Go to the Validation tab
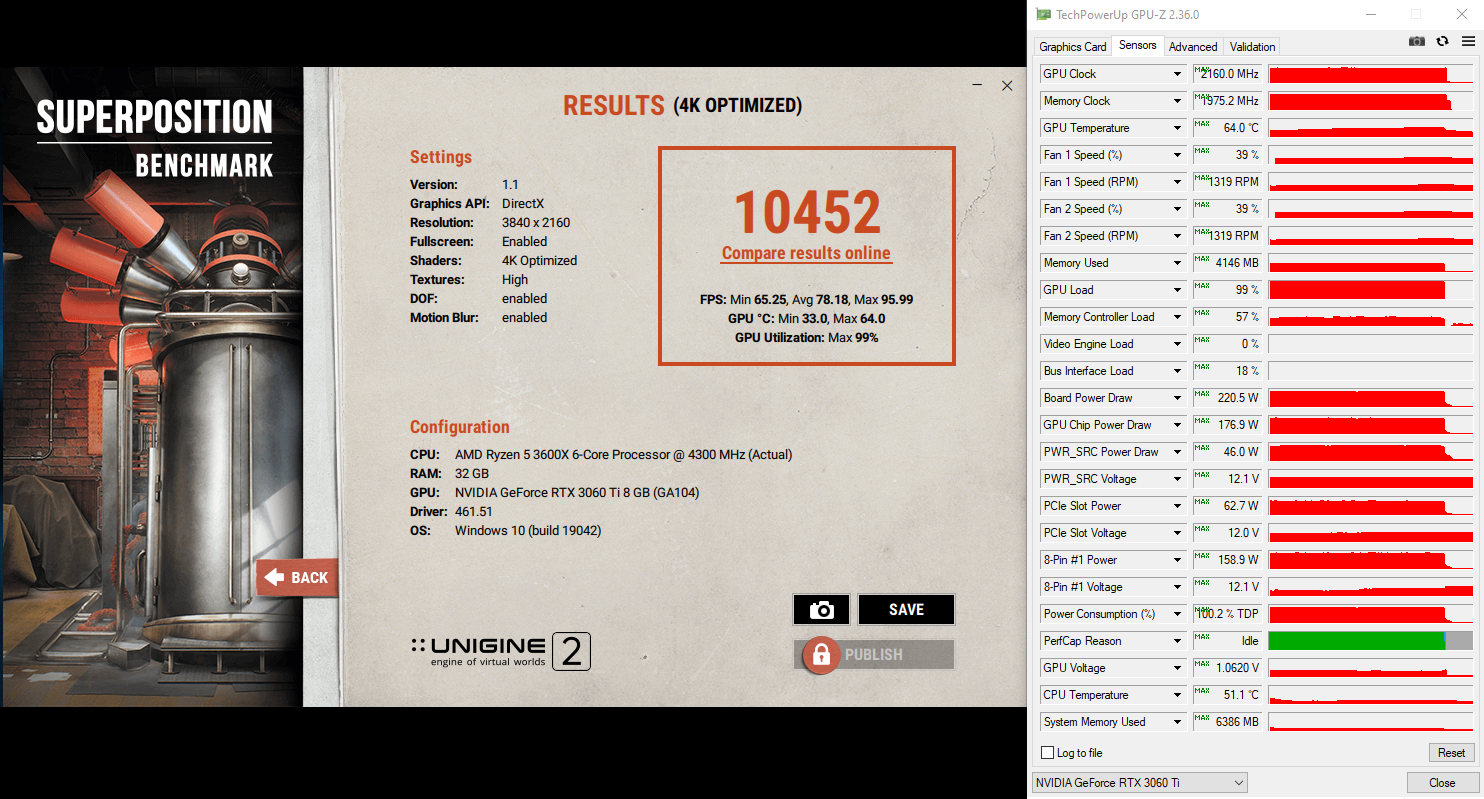Screen dimensions: 1484x799 pos(1252,47)
